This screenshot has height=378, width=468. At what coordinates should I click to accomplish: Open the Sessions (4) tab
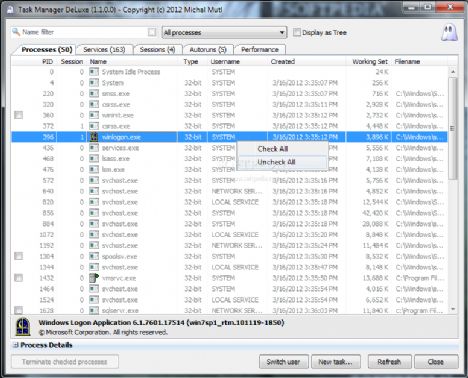coord(157,50)
